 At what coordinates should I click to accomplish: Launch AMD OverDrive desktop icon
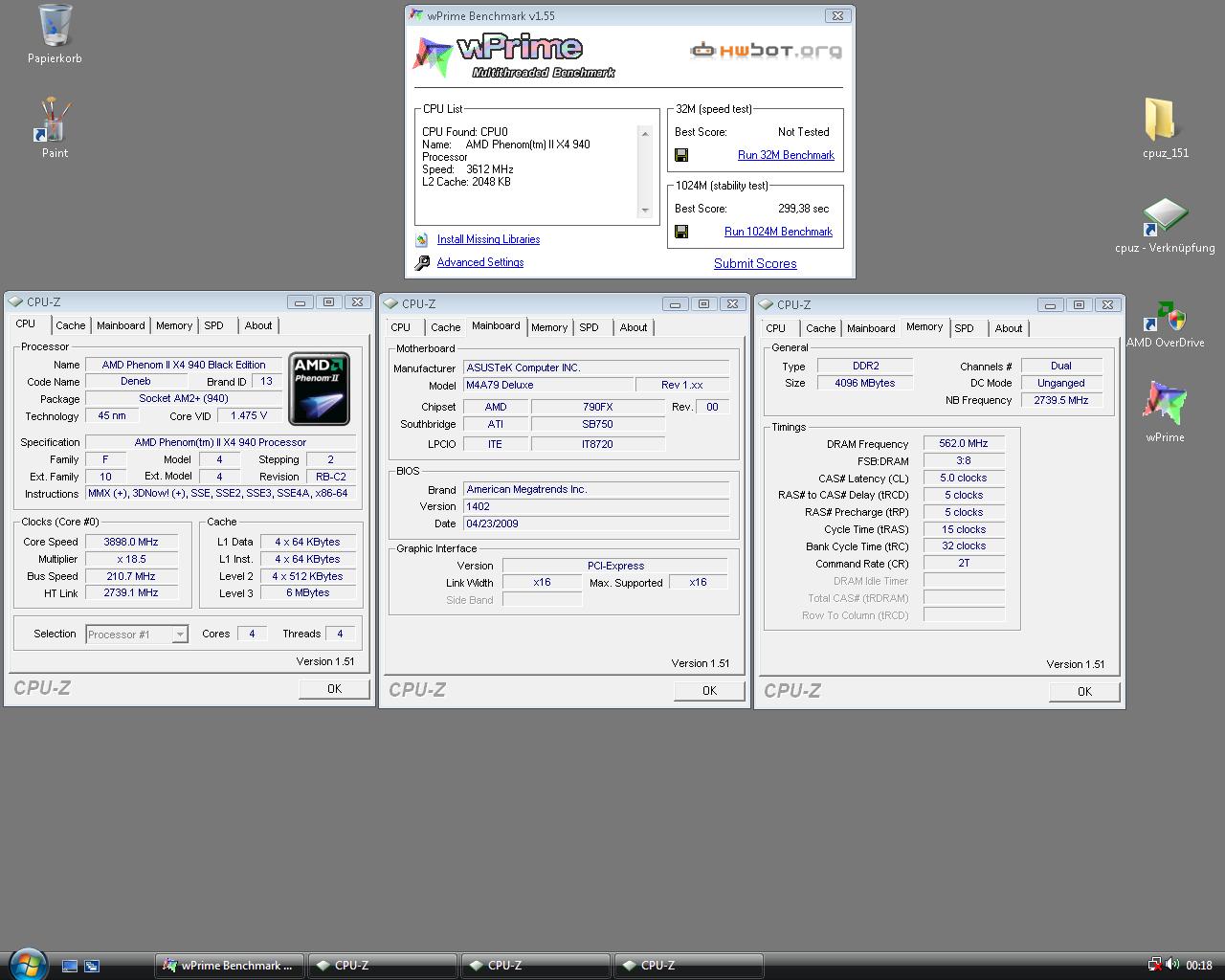point(1165,317)
